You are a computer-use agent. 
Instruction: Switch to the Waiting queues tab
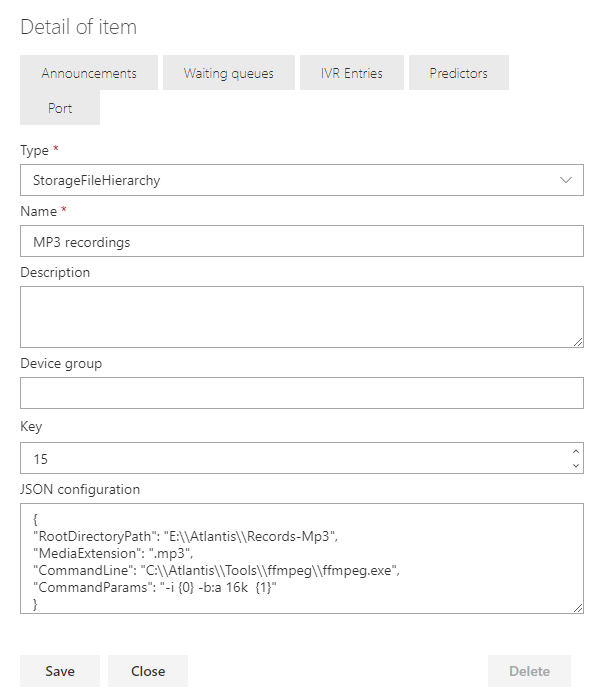click(229, 73)
